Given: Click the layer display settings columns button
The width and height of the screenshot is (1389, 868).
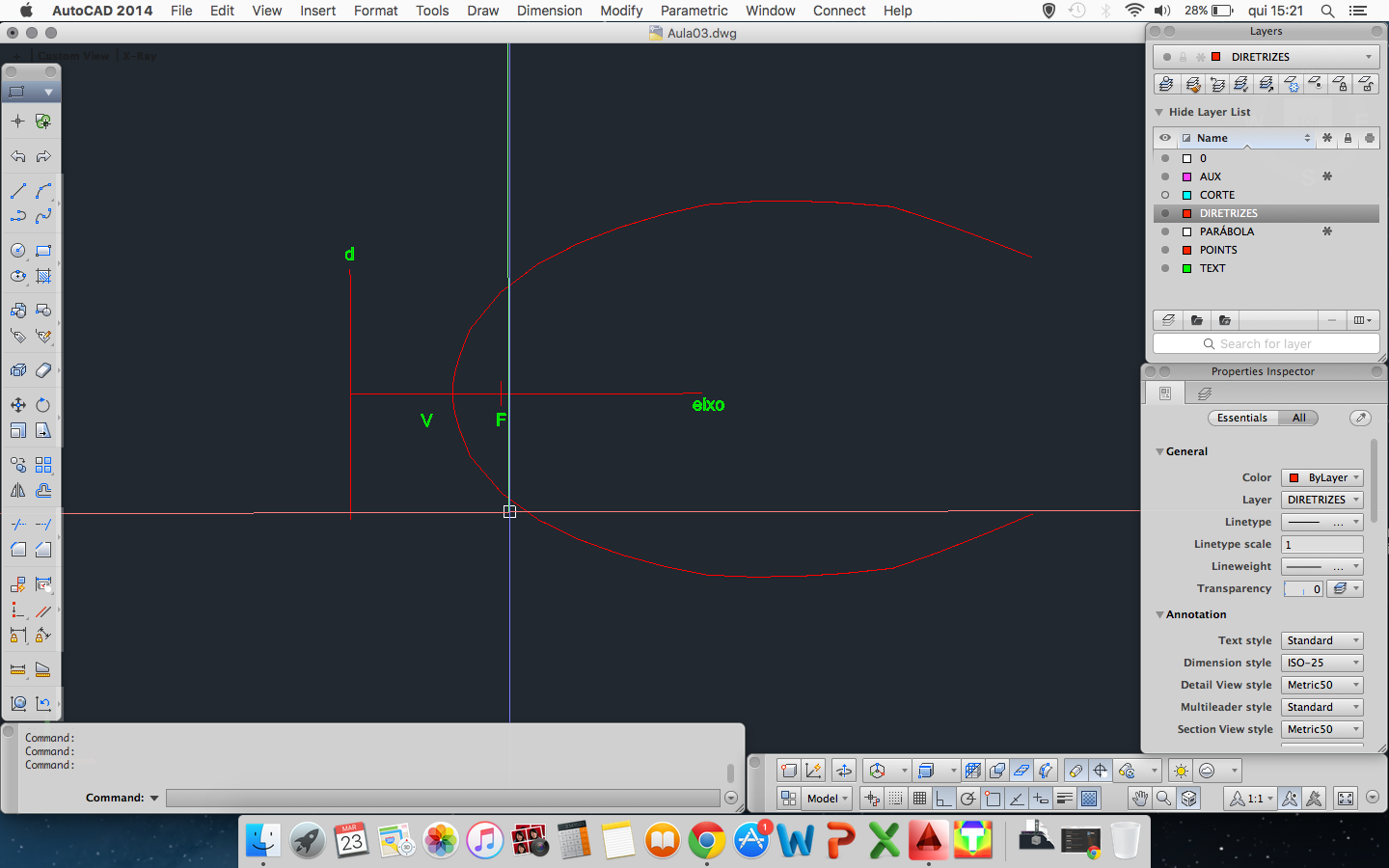Looking at the screenshot, I should coord(1362,320).
